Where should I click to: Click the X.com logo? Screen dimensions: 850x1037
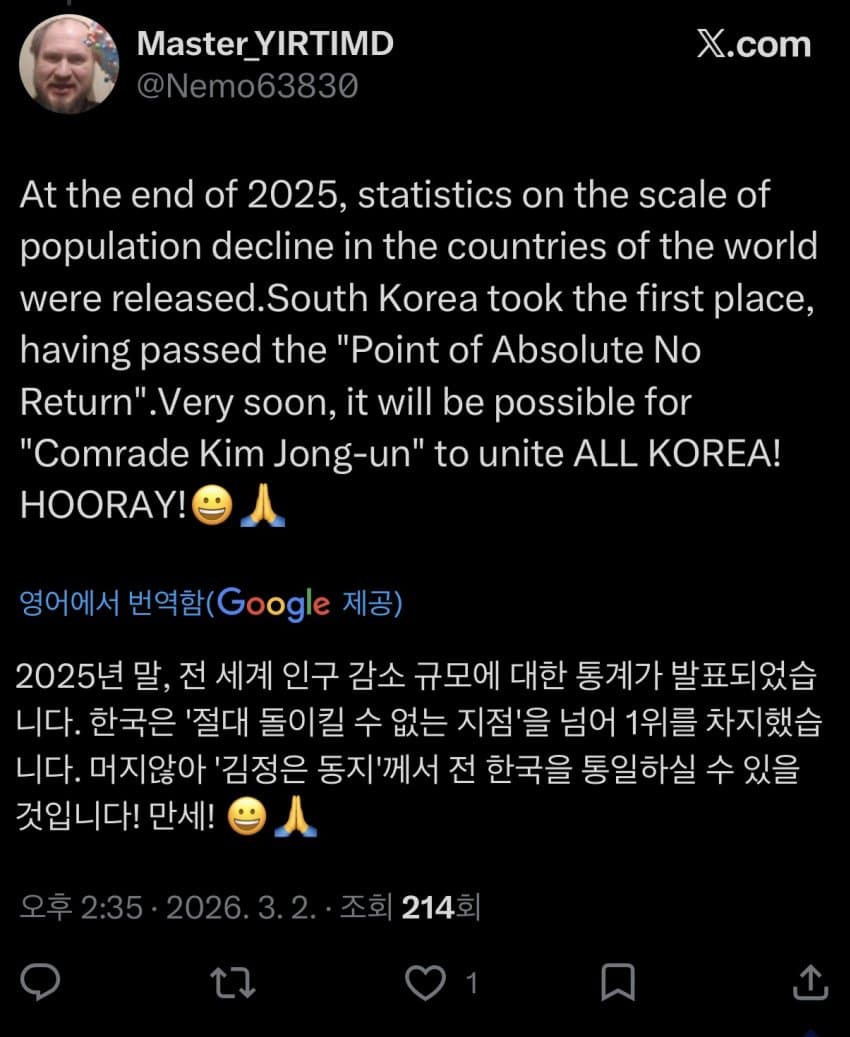point(752,44)
